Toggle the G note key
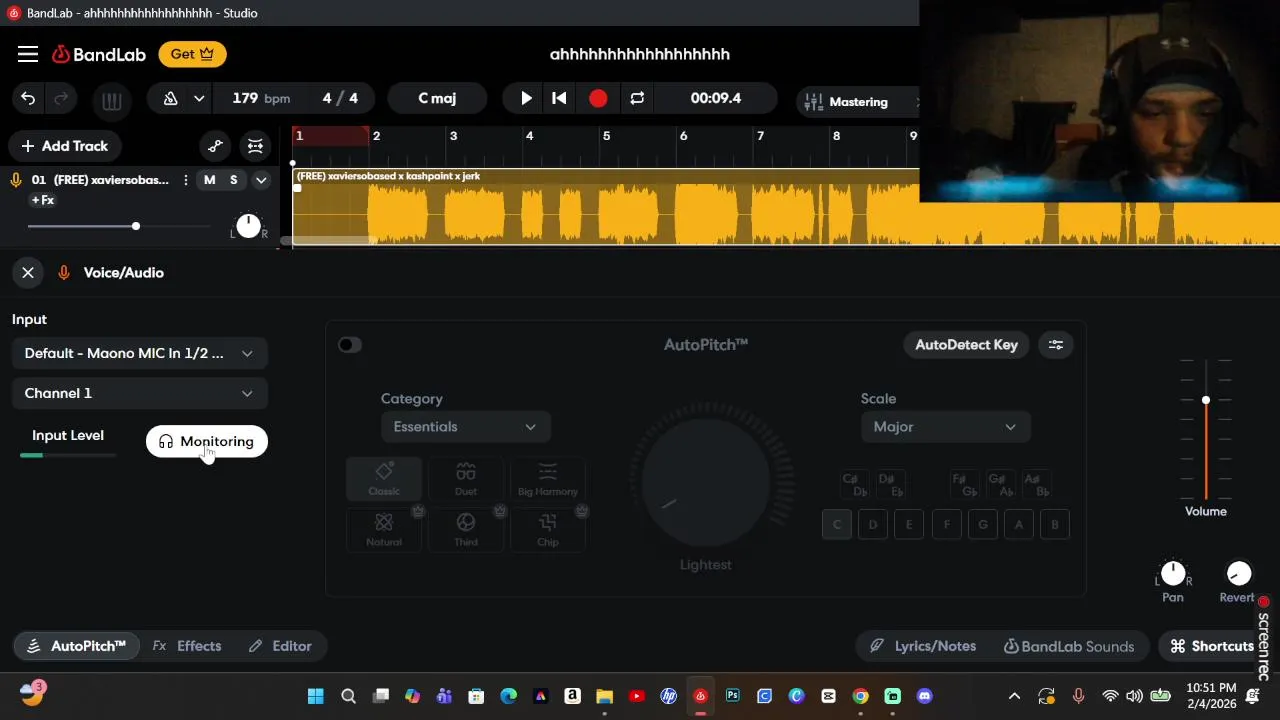The image size is (1280, 720). click(983, 525)
